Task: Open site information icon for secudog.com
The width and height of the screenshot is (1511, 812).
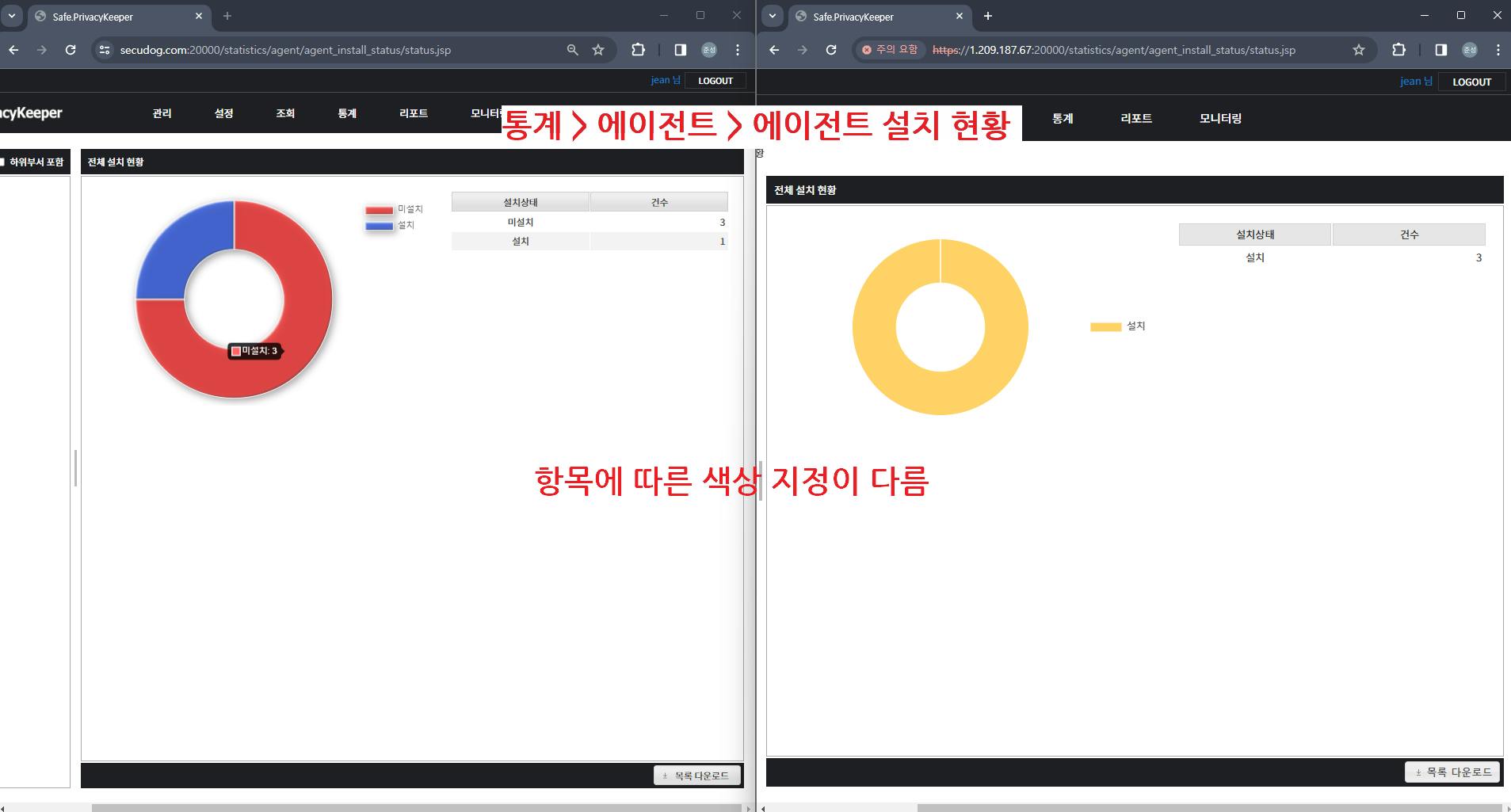Action: 104,50
